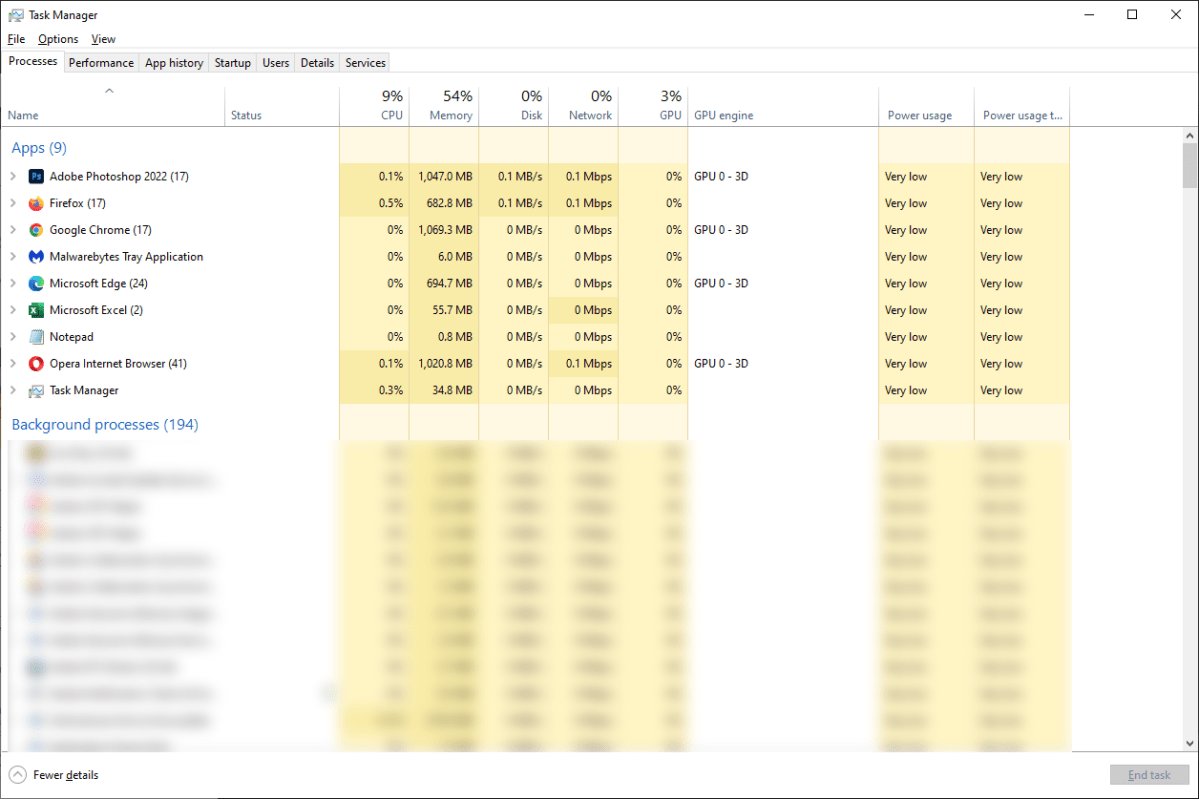The width and height of the screenshot is (1199, 799).
Task: Sort by CPU column header
Action: 375,106
